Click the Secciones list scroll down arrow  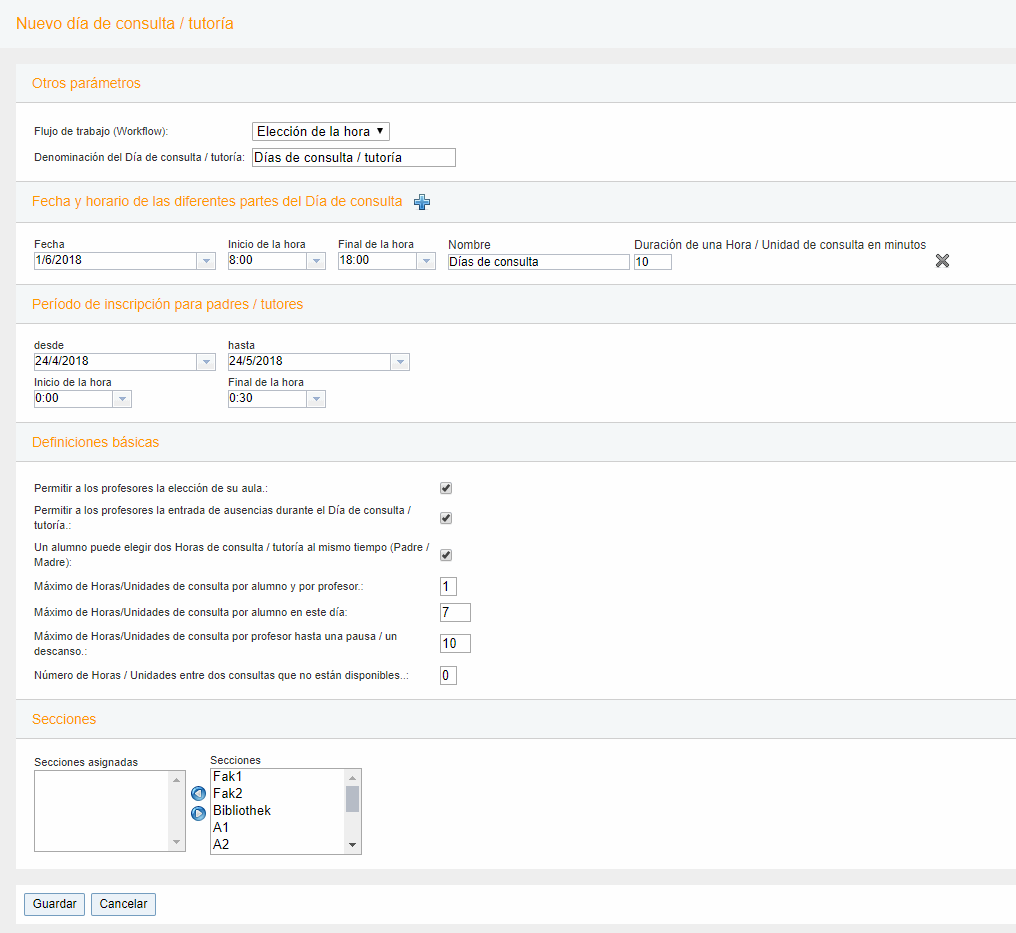352,845
